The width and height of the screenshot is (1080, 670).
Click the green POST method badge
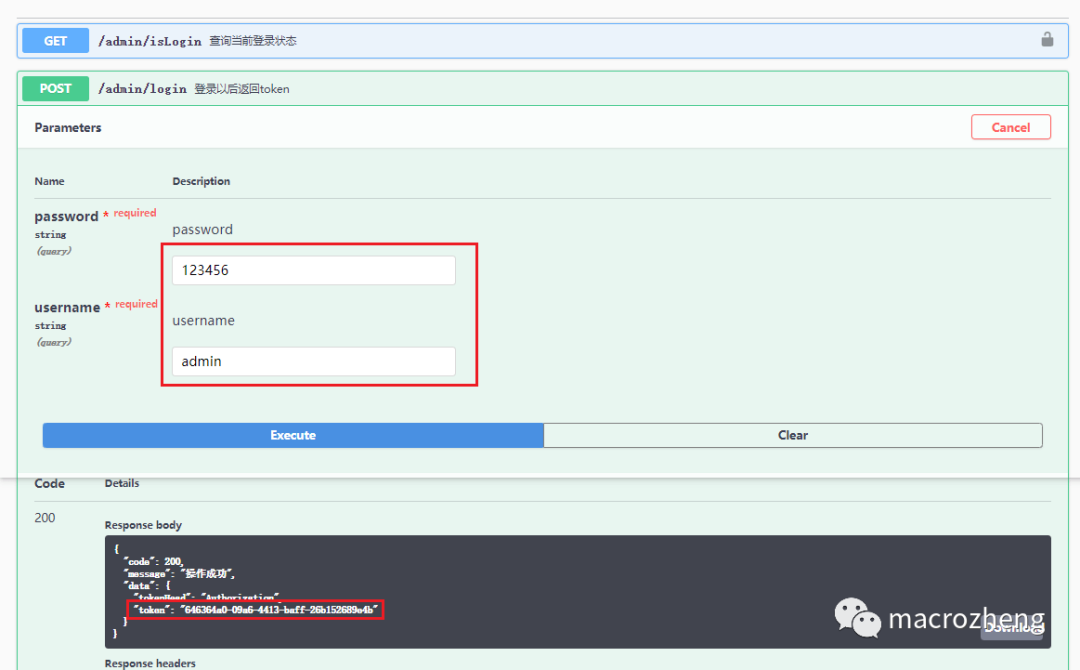[x=55, y=88]
